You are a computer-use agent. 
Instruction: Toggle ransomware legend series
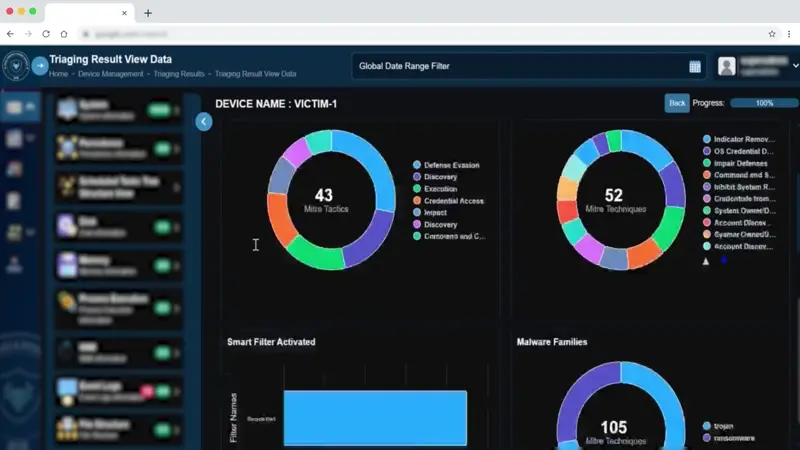[729, 438]
